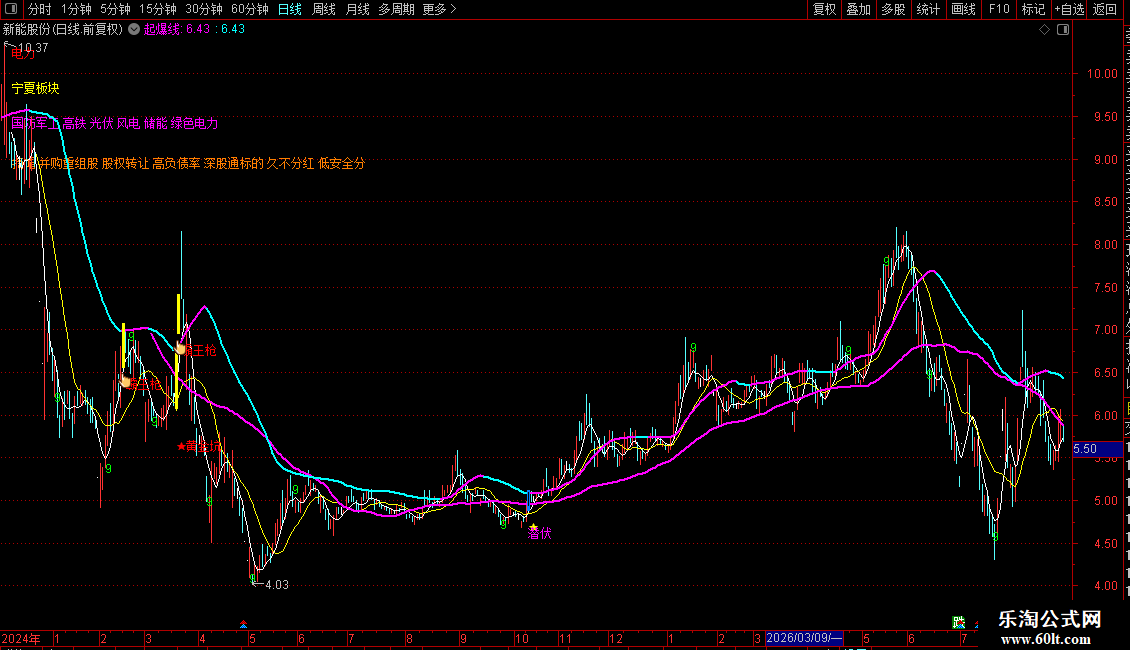Click the 2026/03/09 date marker on the time axis
Viewport: 1130px width, 650px height.
(804, 638)
